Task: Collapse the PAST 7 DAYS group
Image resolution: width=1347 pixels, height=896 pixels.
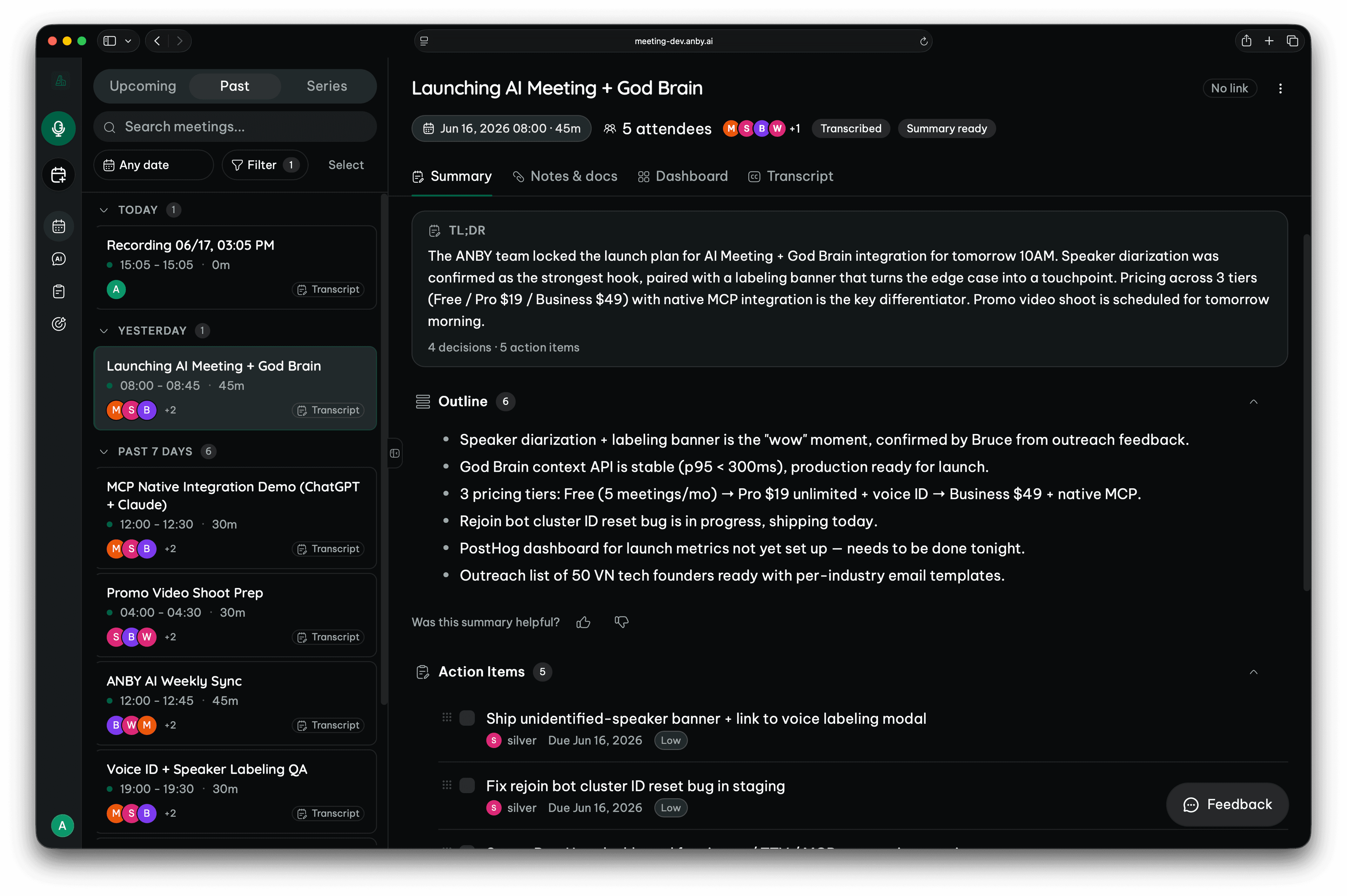Action: pyautogui.click(x=104, y=452)
